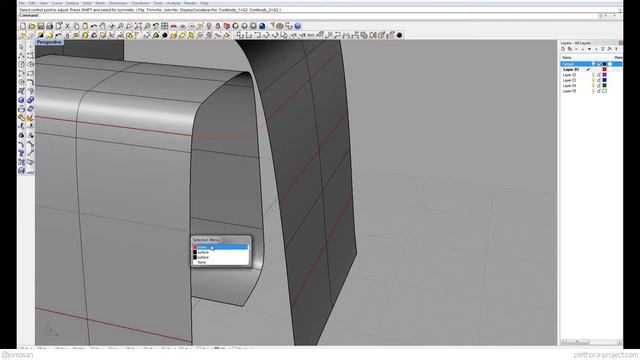This screenshot has height=360, width=640.
Task: Select the Pan hand tool
Action: click(103, 26)
